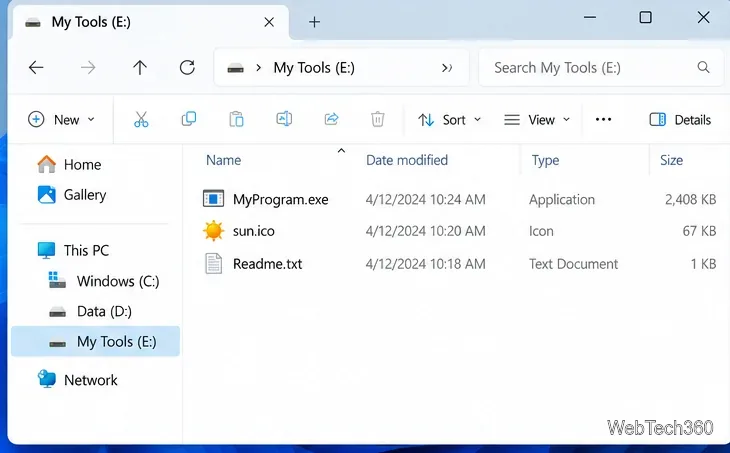Select My Tools (E:) label in sidebar
Image resolution: width=730 pixels, height=453 pixels.
[116, 342]
